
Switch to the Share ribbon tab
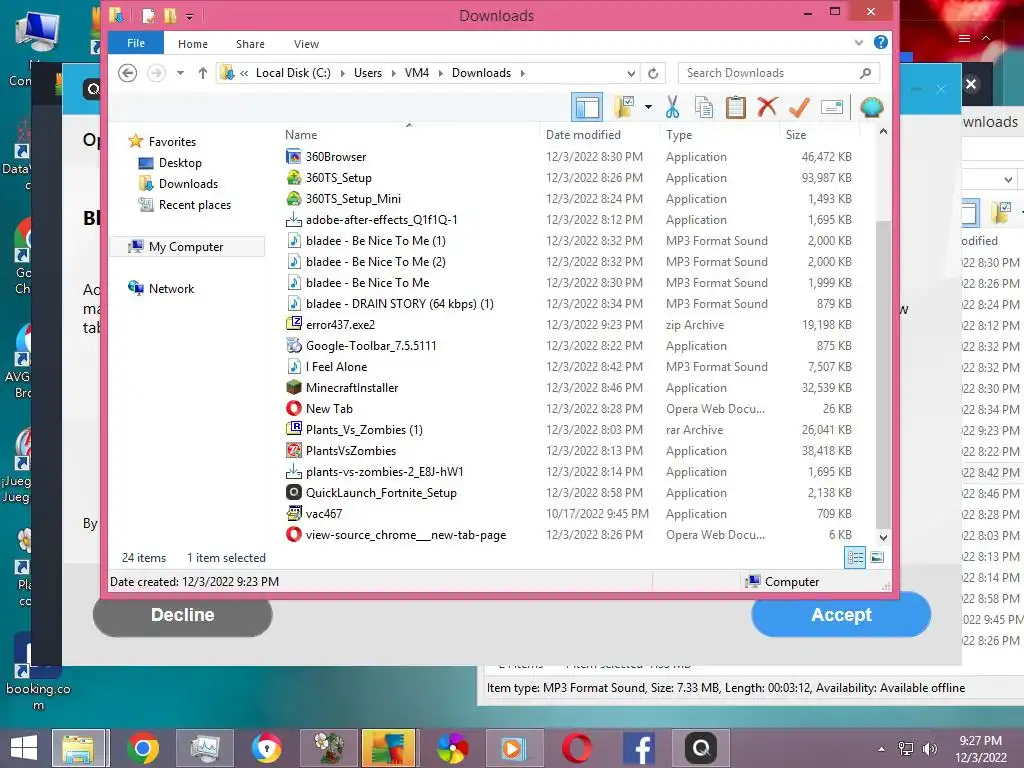click(250, 44)
